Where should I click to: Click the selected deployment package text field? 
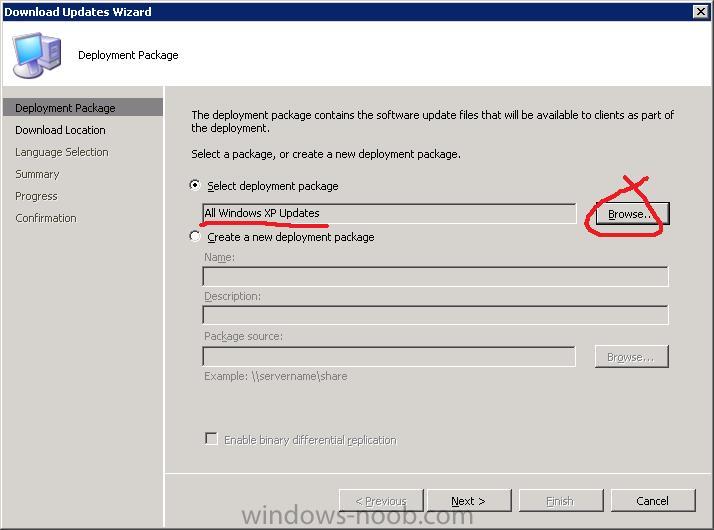click(x=389, y=213)
